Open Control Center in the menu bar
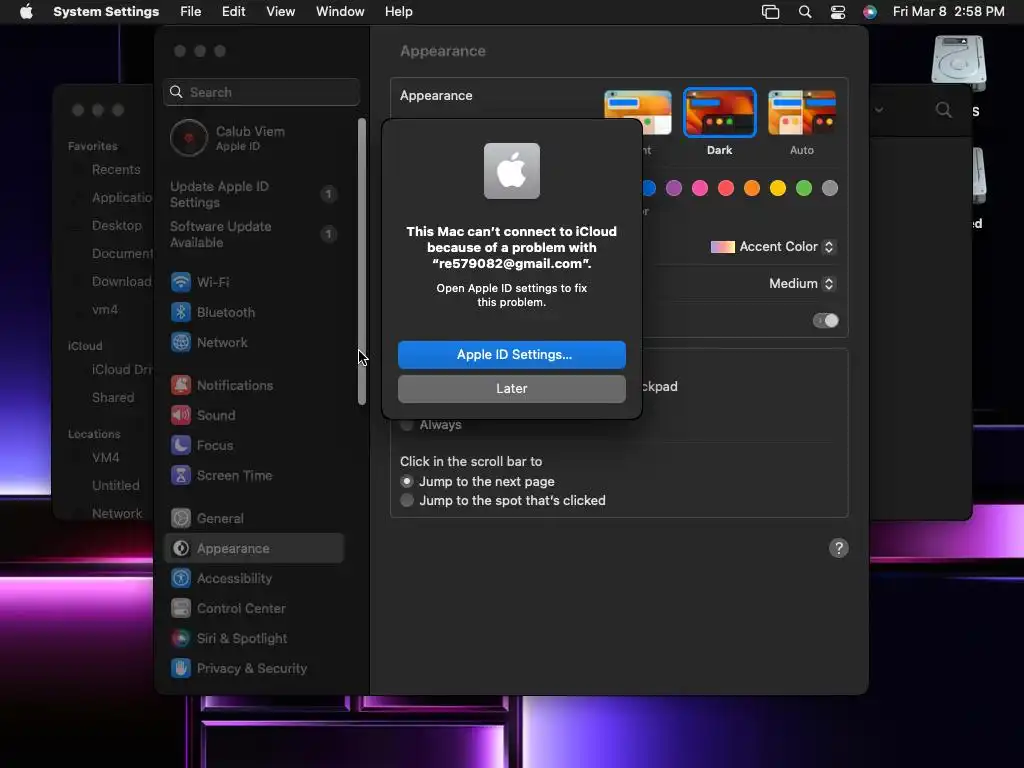This screenshot has height=768, width=1024. (x=837, y=12)
